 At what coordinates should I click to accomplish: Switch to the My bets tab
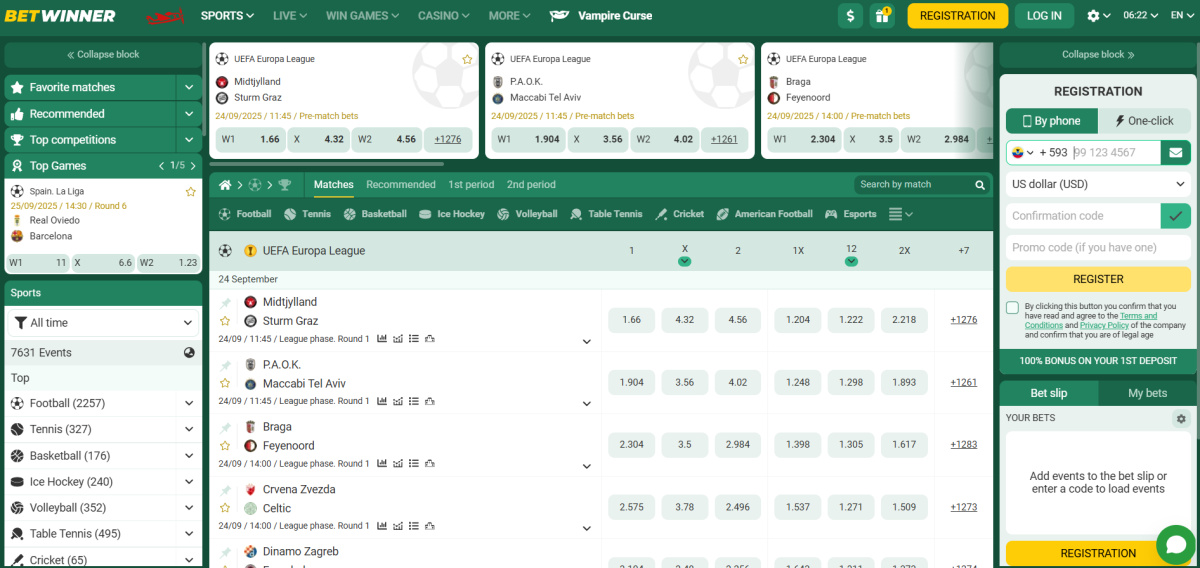(1147, 393)
